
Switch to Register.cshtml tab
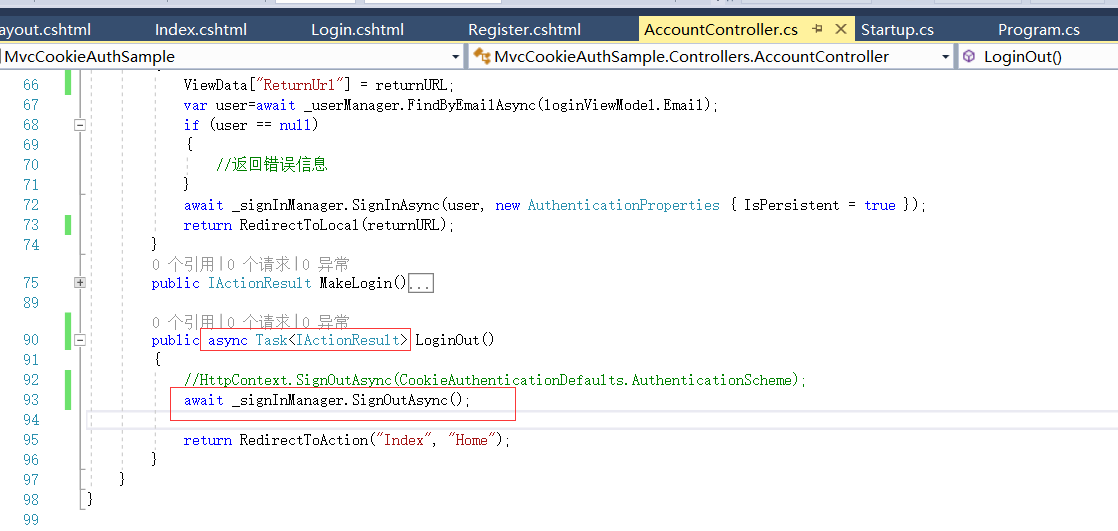[x=524, y=30]
